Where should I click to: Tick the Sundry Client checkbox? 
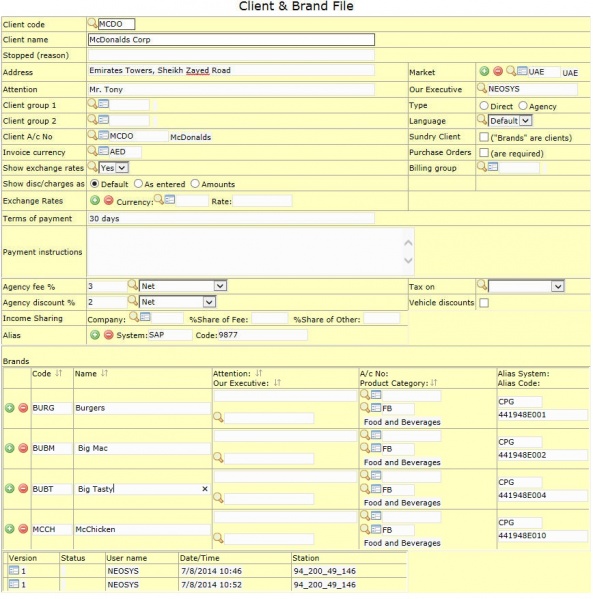pyautogui.click(x=484, y=137)
